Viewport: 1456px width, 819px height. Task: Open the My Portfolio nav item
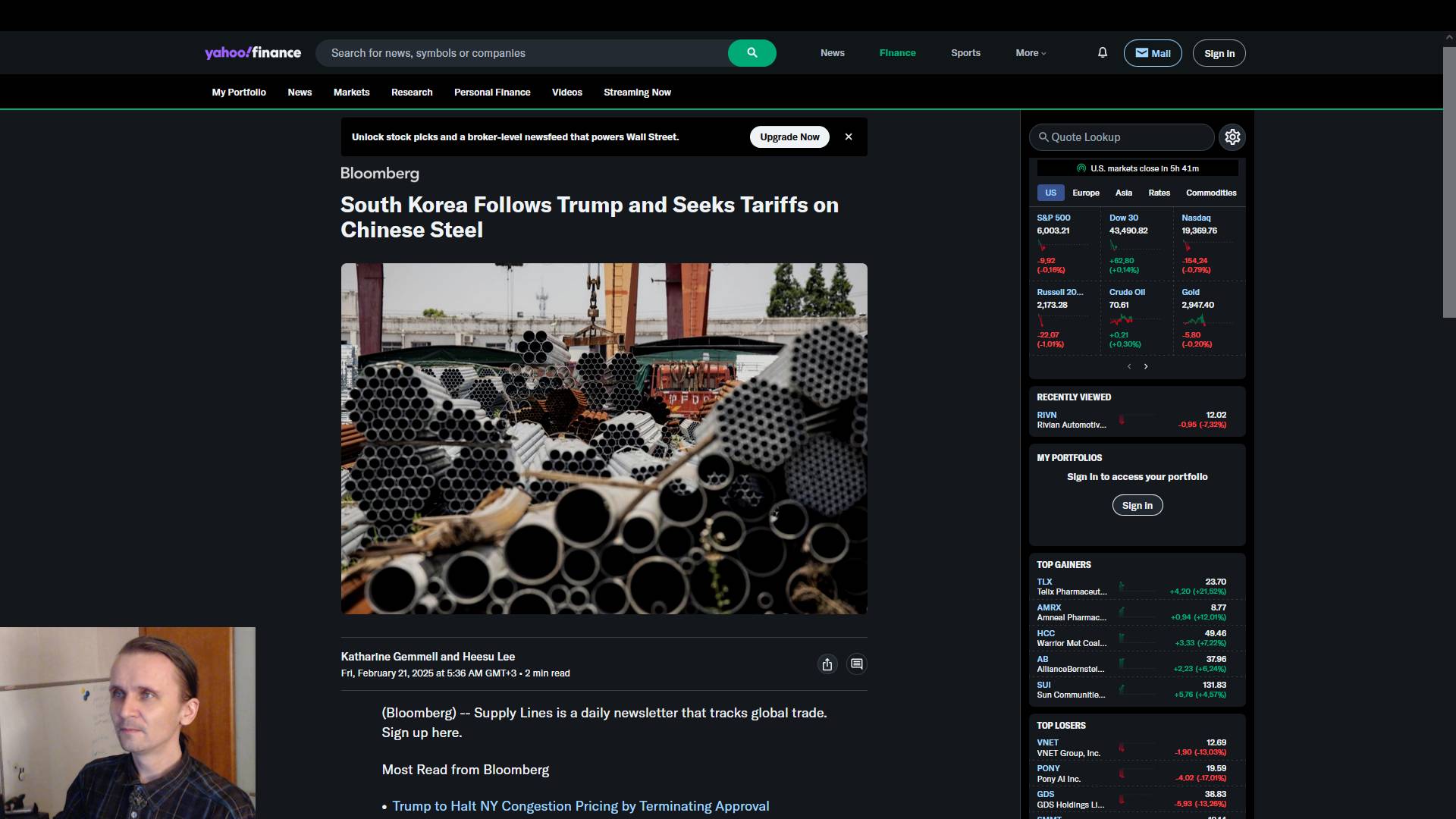pyautogui.click(x=239, y=93)
